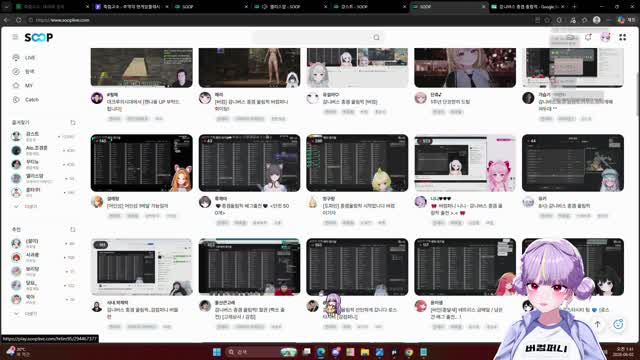Click the scroll-to-top arrow button
The height and width of the screenshot is (360, 640).
point(597,324)
